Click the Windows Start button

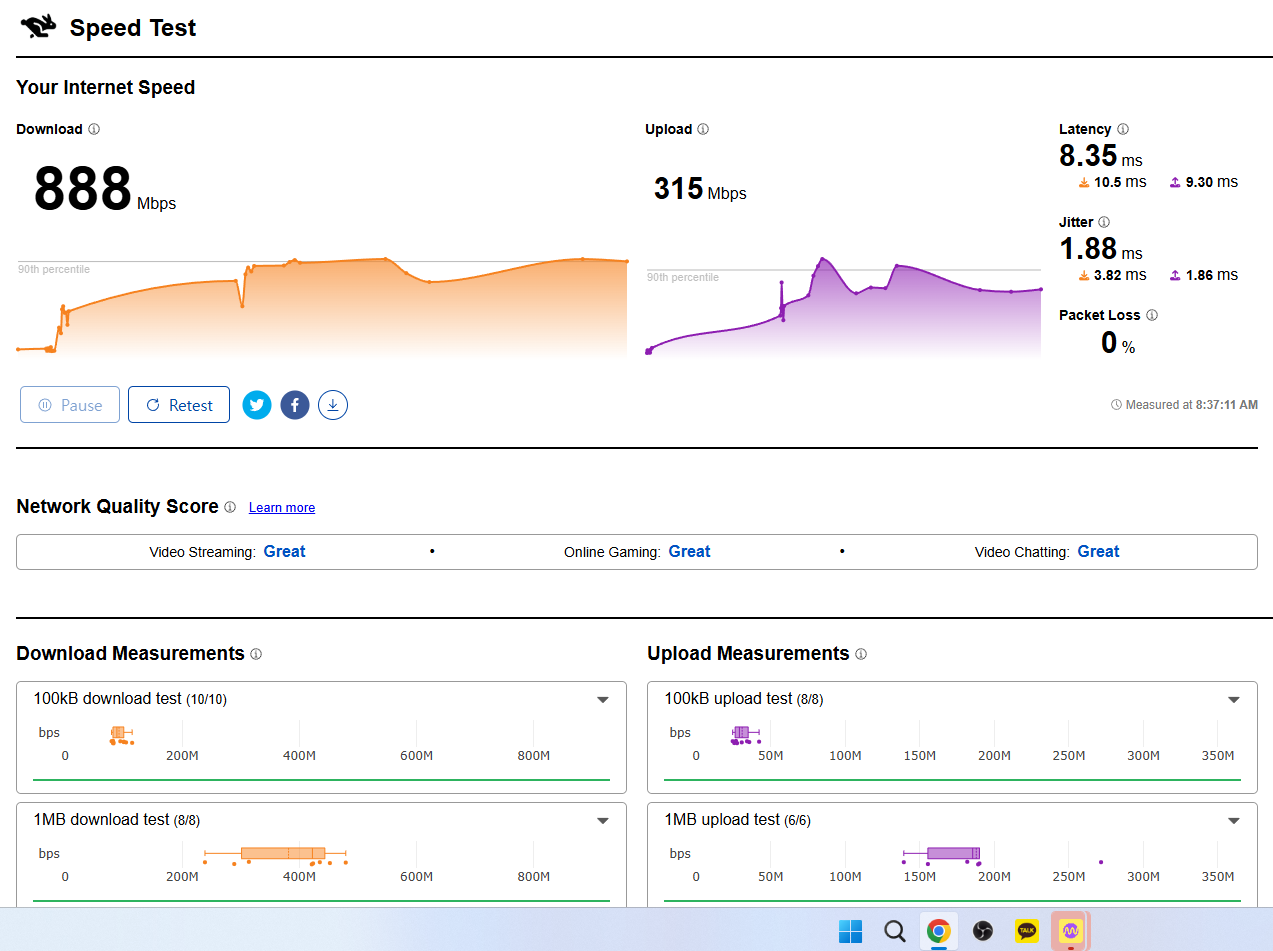pyautogui.click(x=851, y=931)
